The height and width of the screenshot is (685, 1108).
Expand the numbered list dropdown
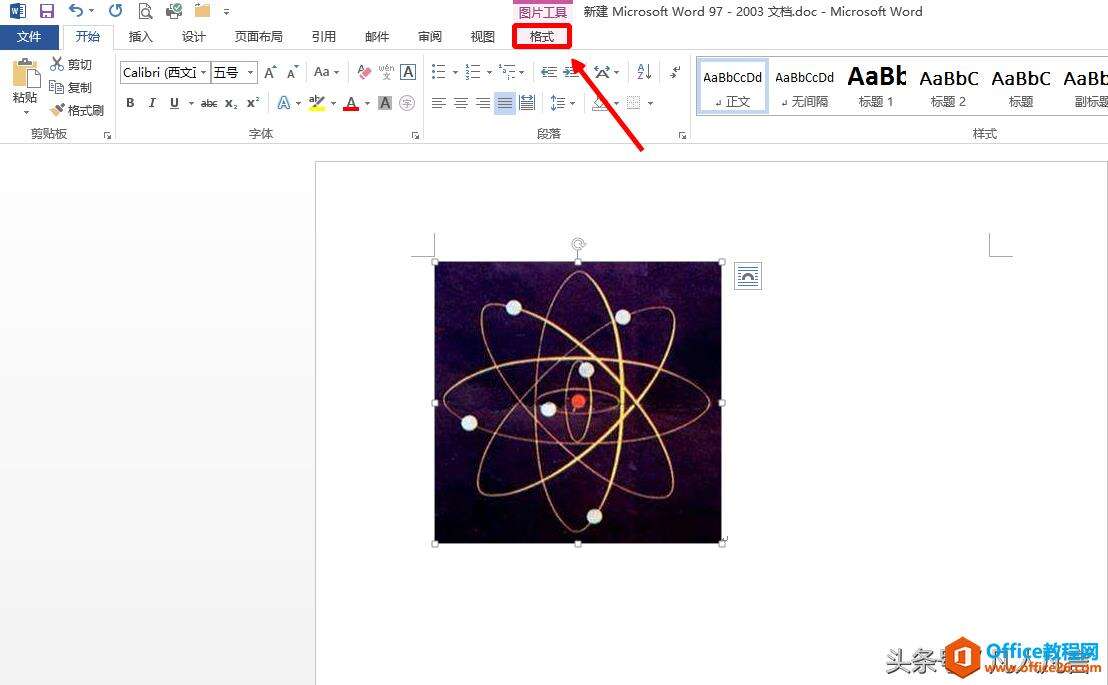(489, 72)
